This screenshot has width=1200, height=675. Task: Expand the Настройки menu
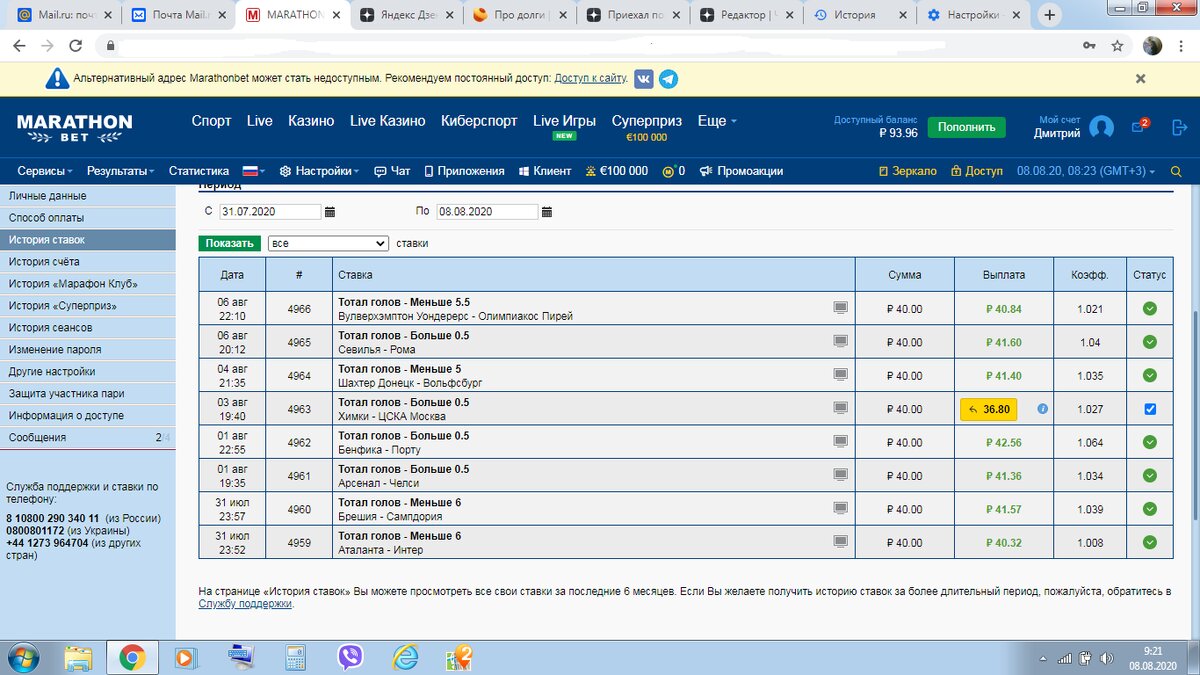(x=321, y=171)
